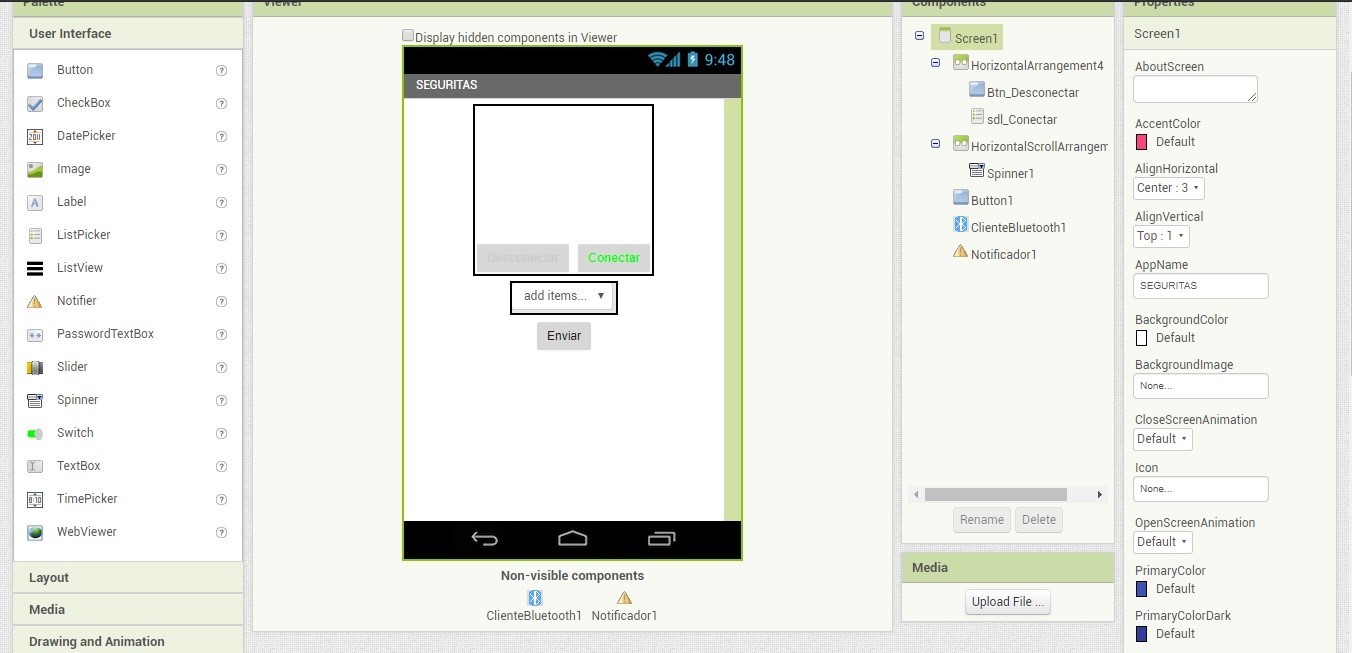Click the ClienteBluetooth1 non-visible component icon

point(535,597)
